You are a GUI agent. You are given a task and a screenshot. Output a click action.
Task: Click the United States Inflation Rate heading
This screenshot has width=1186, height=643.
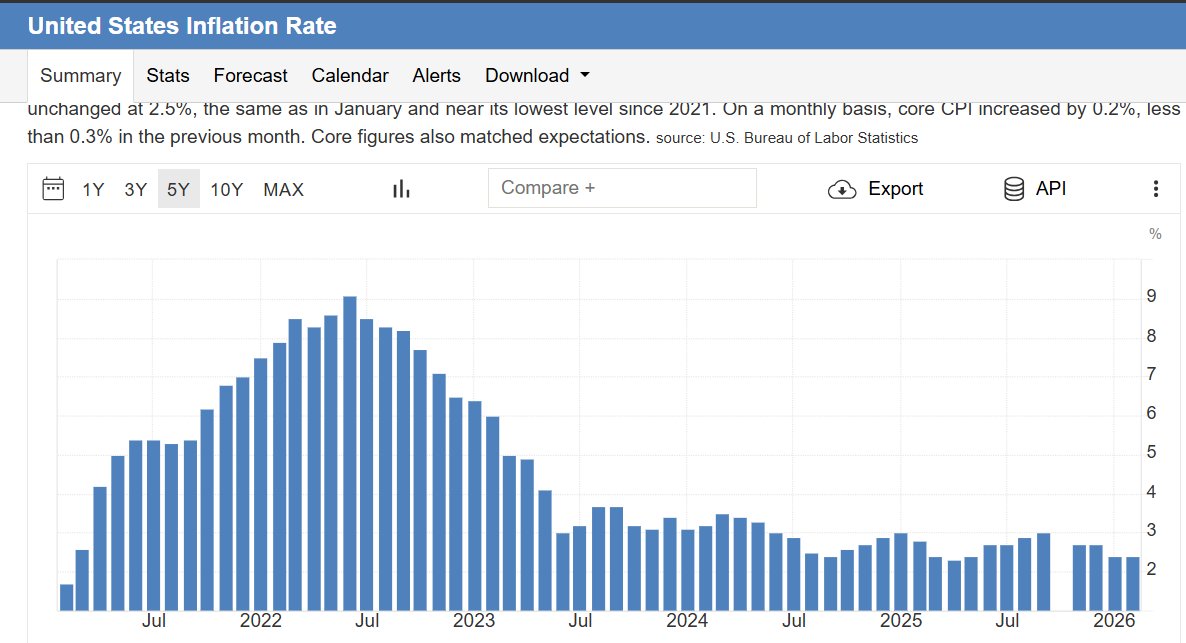pos(182,26)
